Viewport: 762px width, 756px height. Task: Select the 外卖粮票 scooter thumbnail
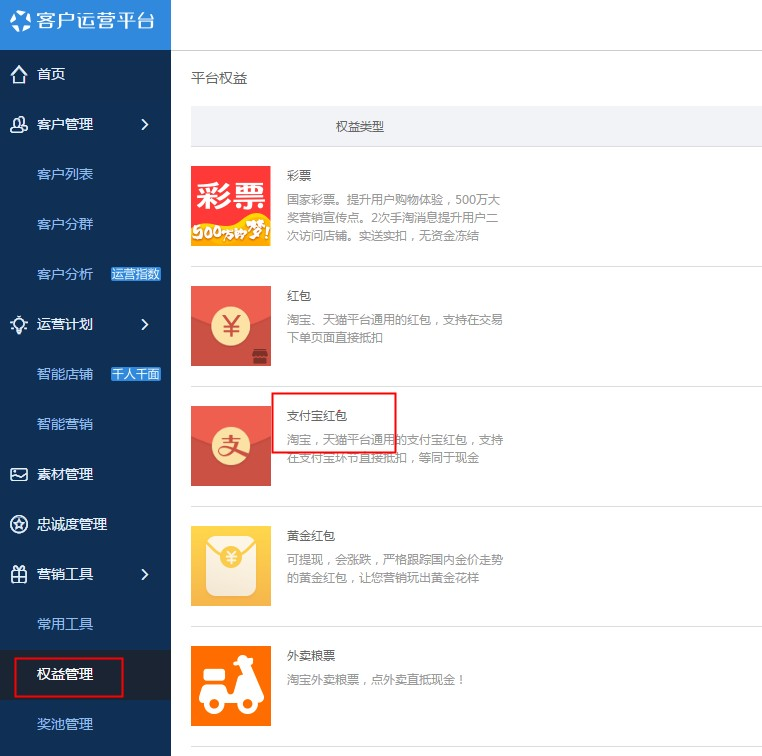pos(231,686)
